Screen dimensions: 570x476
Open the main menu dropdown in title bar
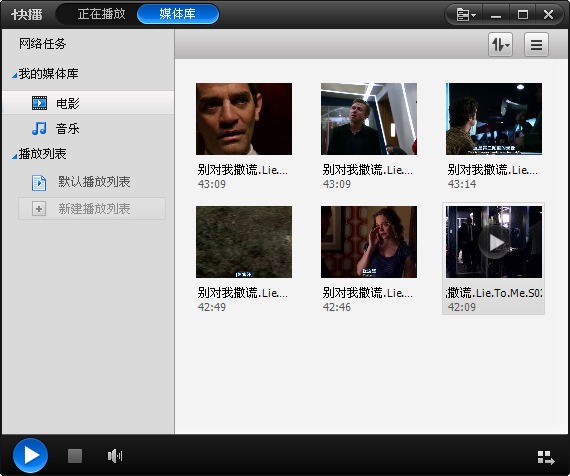(466, 15)
